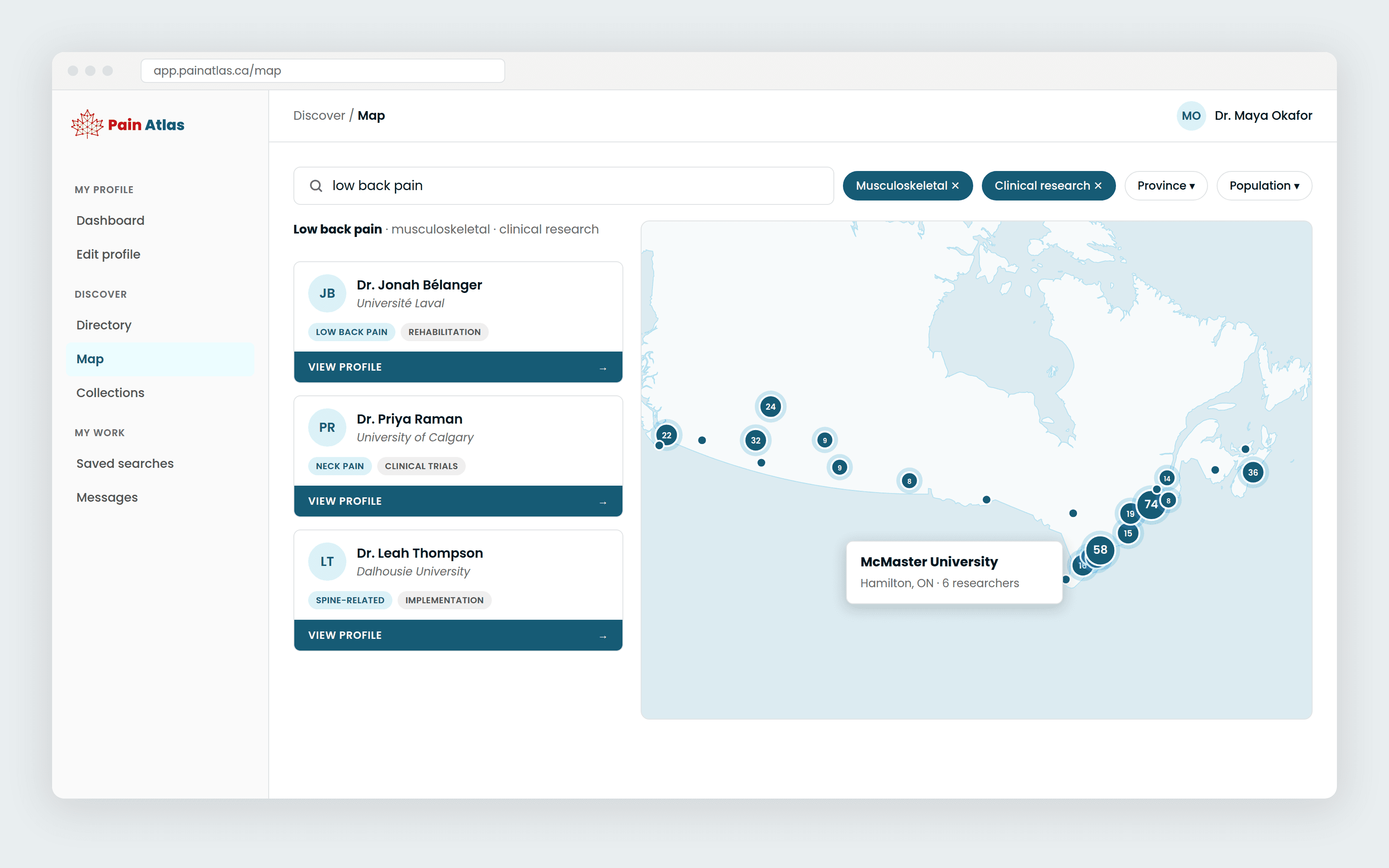Click the Dr. Priya Raman name
Viewport: 1389px width, 868px height.
409,419
